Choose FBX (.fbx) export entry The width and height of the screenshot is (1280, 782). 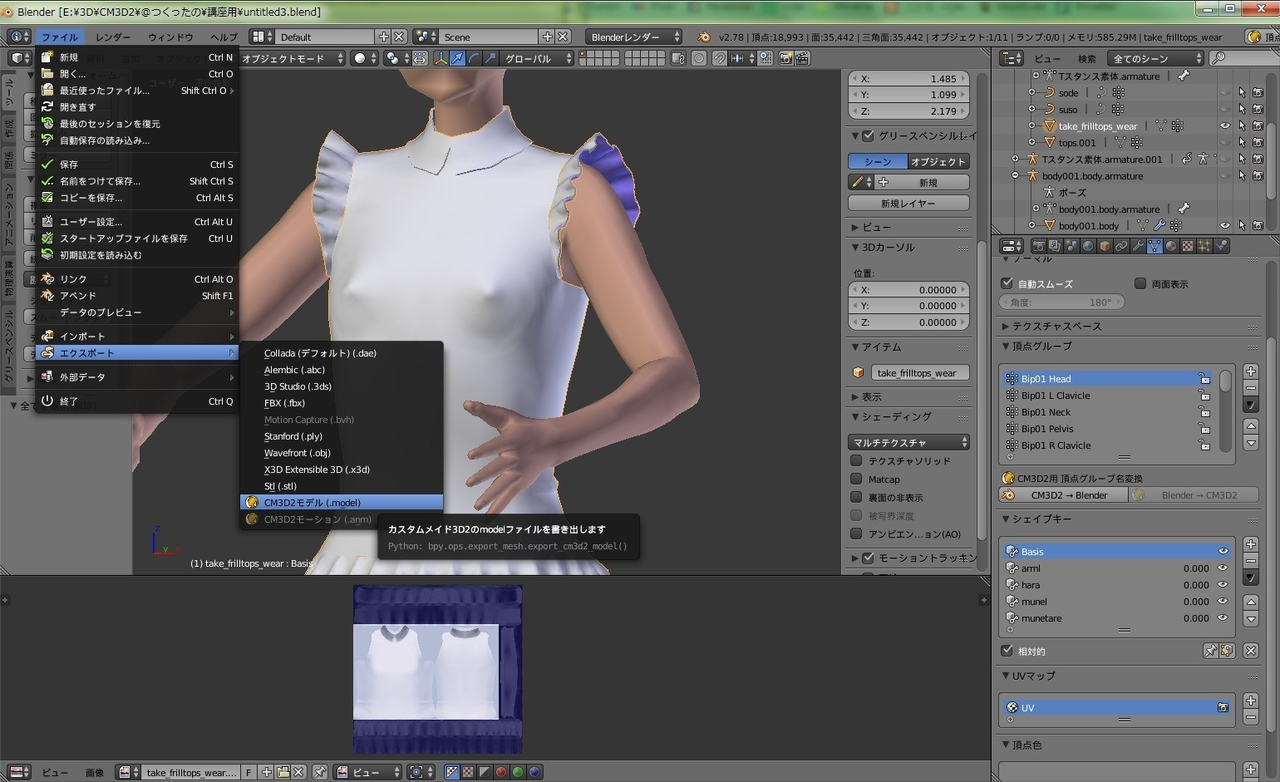tap(341, 403)
